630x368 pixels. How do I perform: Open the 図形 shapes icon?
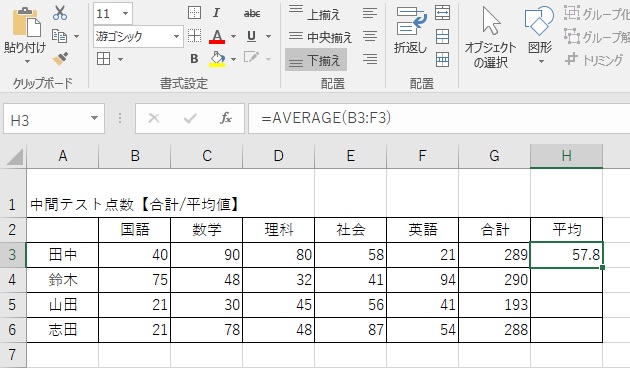539,21
